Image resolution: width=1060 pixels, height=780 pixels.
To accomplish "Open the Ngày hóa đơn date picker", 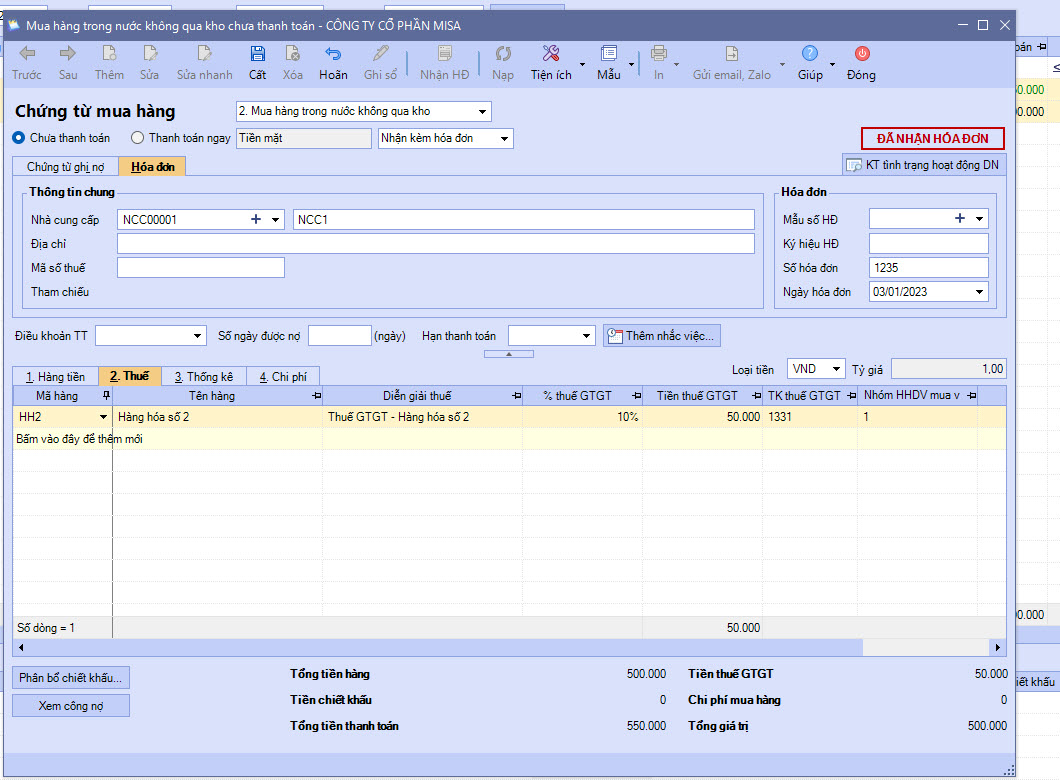I will (979, 292).
